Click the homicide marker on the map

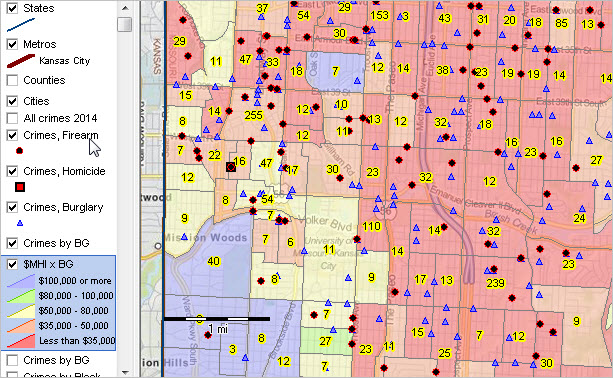231,167
